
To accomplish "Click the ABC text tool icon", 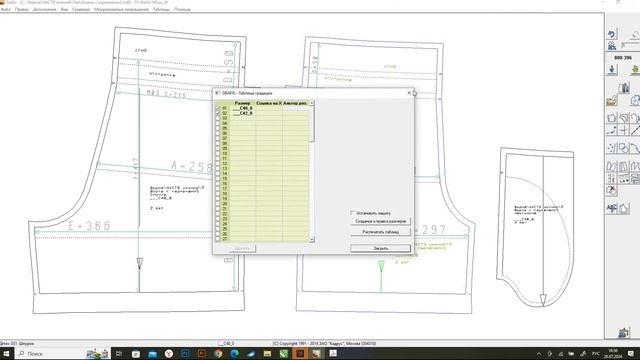I will click(611, 209).
